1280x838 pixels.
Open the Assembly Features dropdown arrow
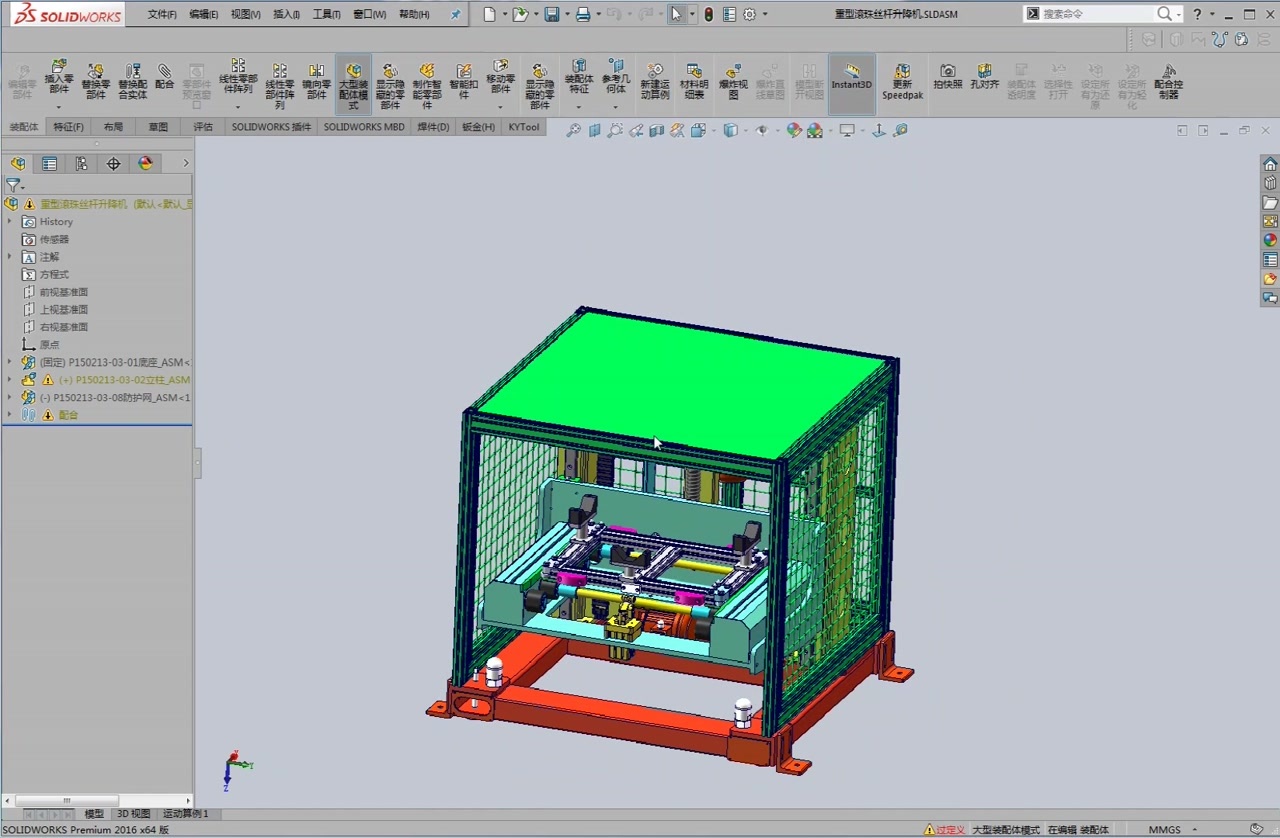(x=579, y=107)
